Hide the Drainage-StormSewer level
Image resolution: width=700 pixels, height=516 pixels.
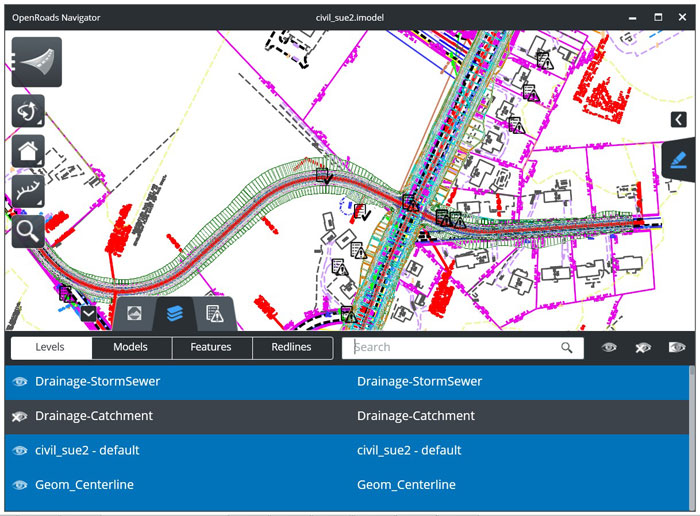pyautogui.click(x=20, y=382)
